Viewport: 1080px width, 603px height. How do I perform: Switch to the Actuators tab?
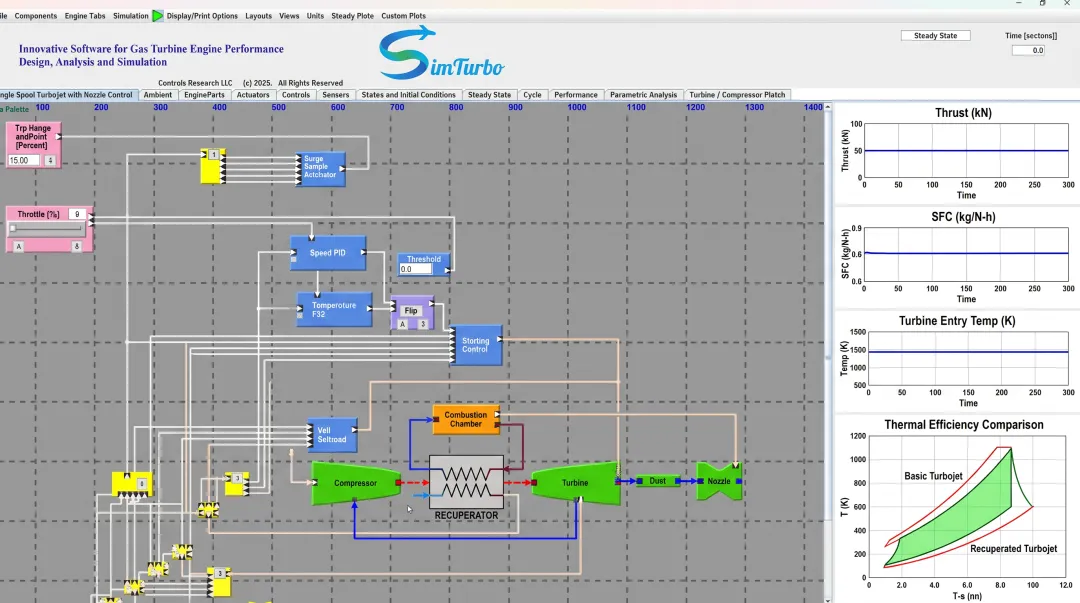(253, 95)
